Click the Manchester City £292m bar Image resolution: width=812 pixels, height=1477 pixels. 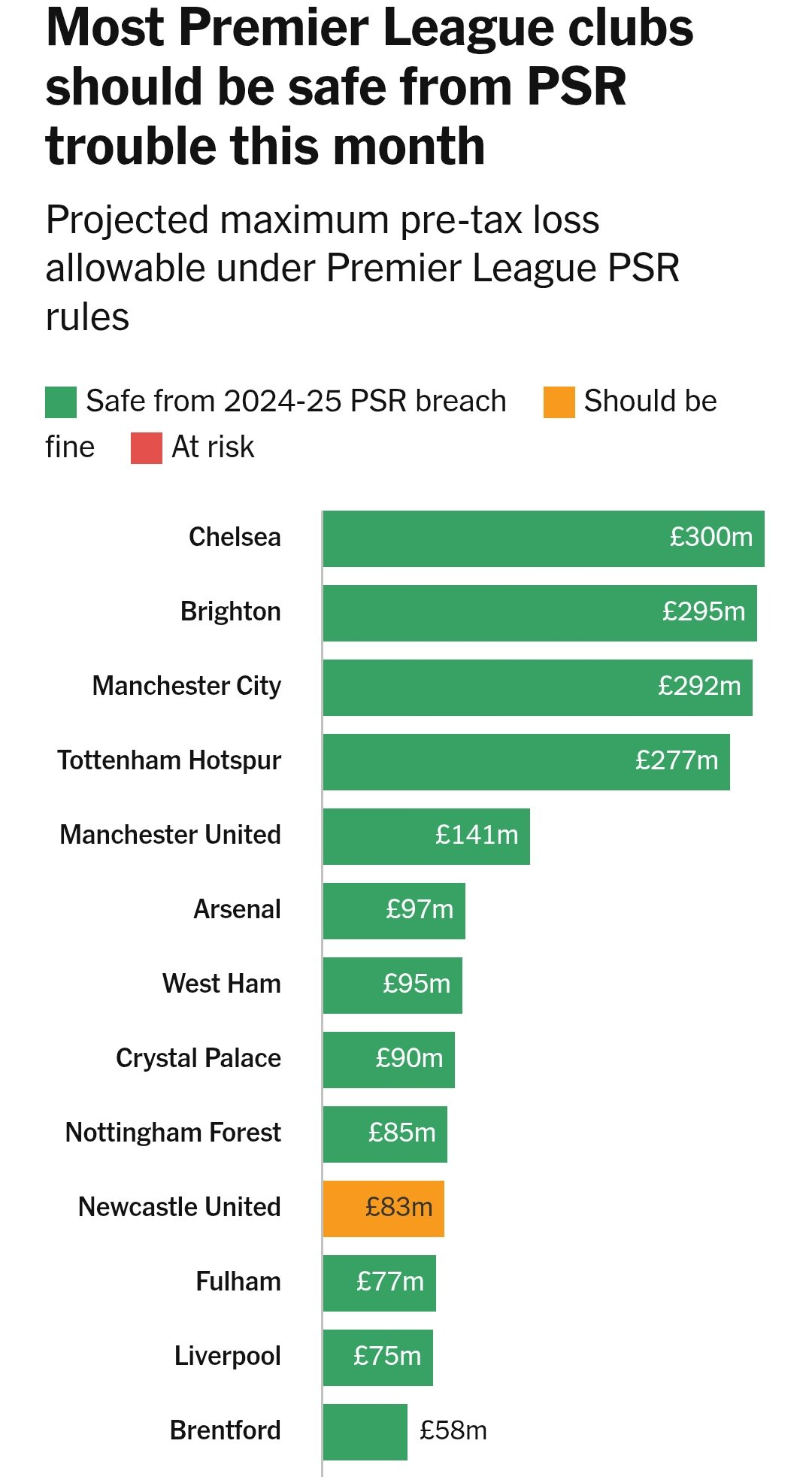tap(537, 687)
